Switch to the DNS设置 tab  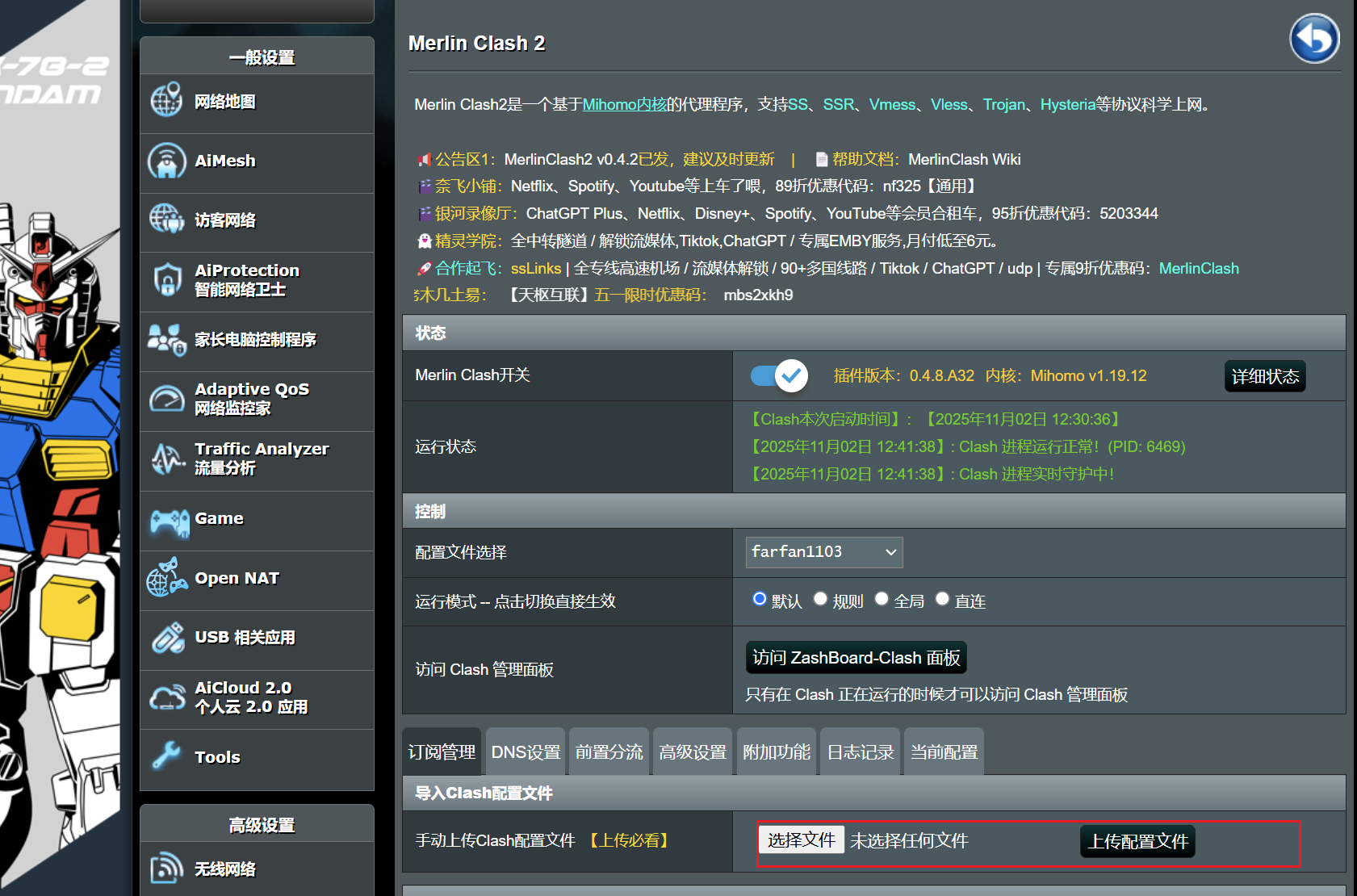(526, 752)
